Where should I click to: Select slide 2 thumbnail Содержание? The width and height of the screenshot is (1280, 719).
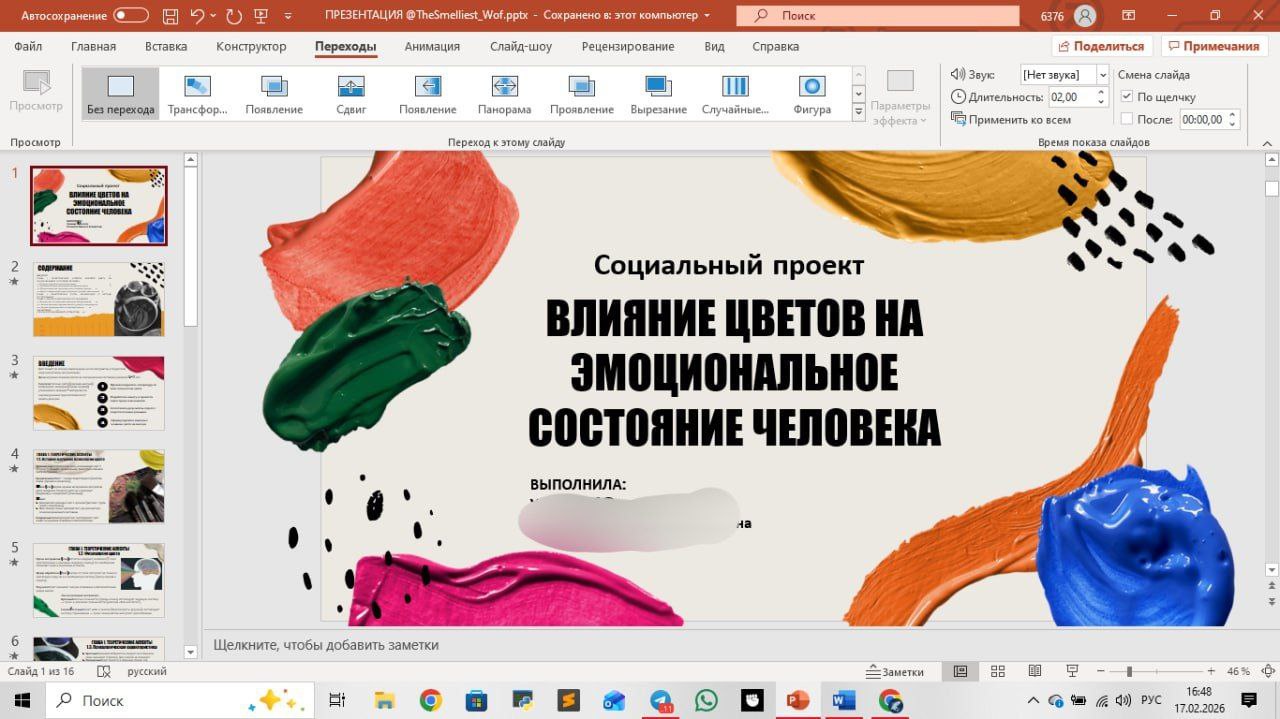98,299
